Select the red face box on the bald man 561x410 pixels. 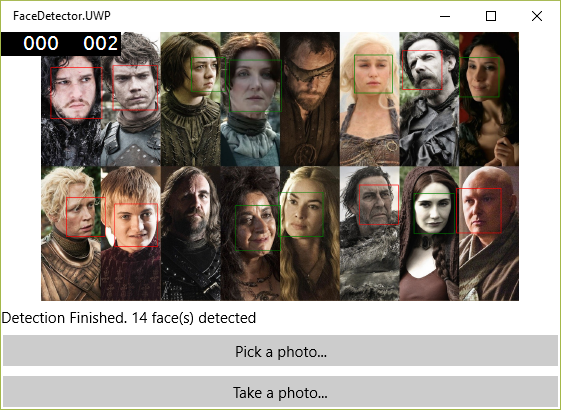pyautogui.click(x=479, y=211)
